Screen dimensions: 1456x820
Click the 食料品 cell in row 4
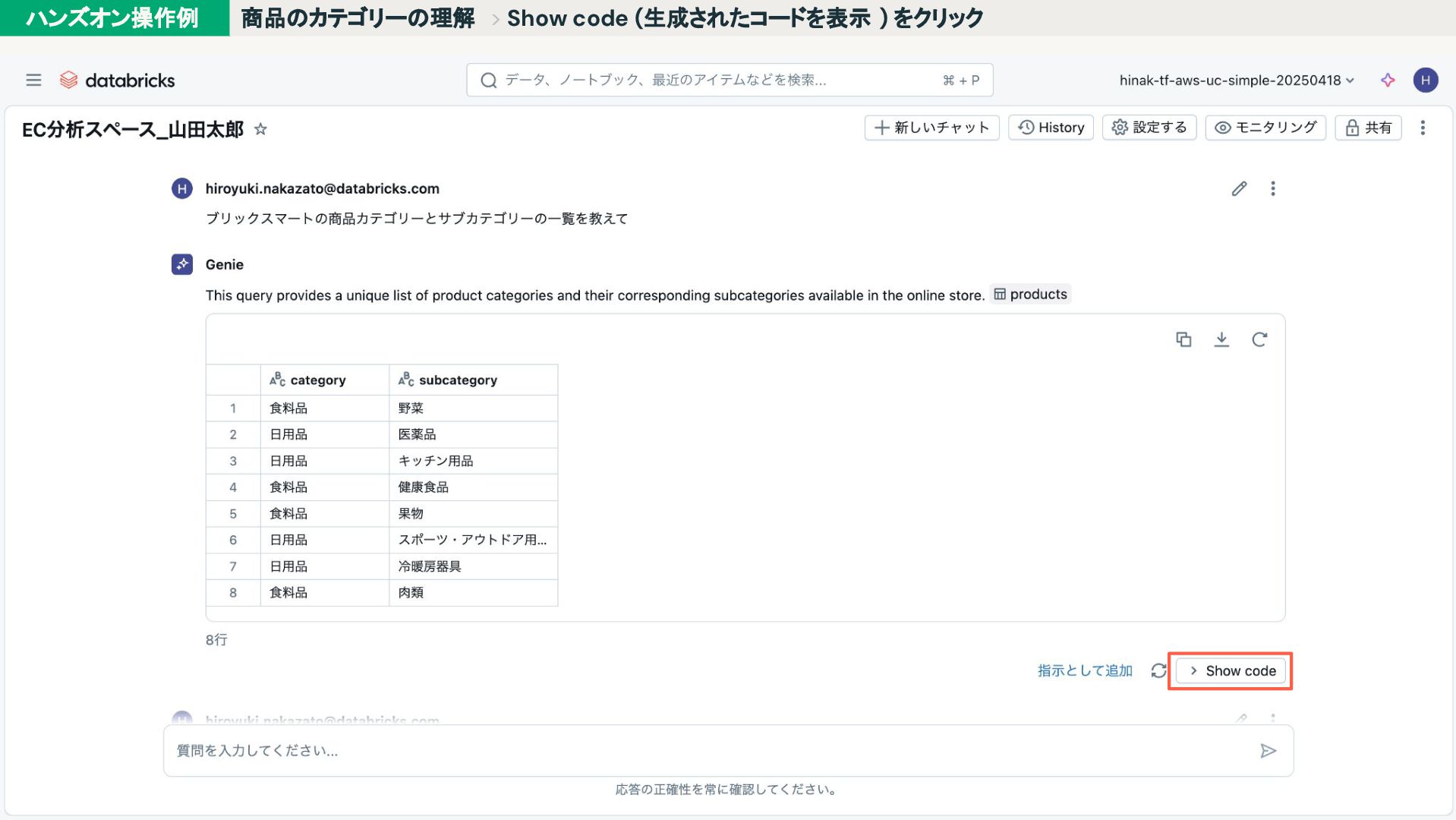click(x=325, y=487)
